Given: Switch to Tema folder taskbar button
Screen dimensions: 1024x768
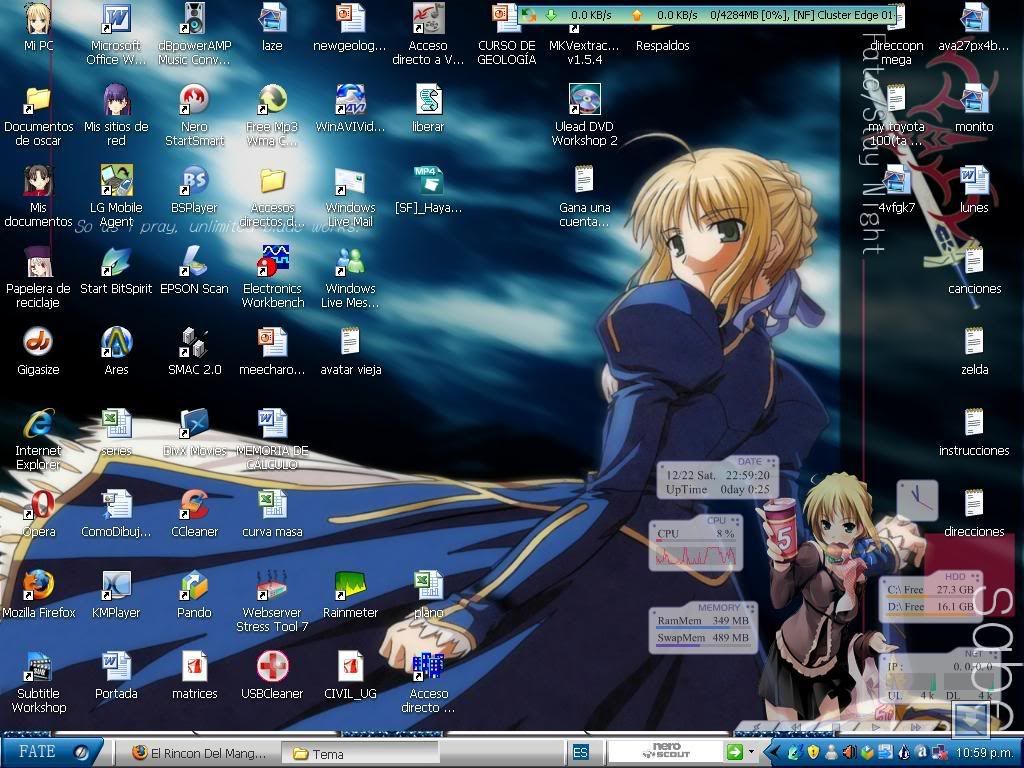Looking at the screenshot, I should pyautogui.click(x=360, y=753).
